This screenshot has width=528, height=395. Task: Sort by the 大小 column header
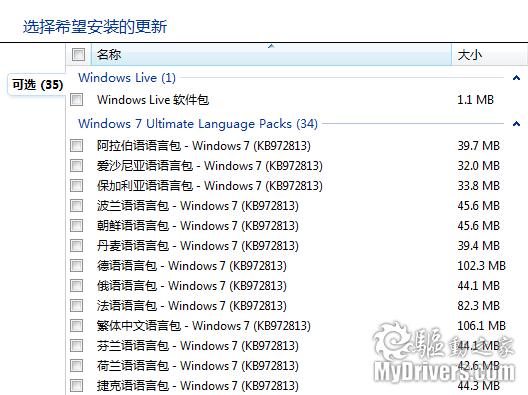tap(489, 54)
